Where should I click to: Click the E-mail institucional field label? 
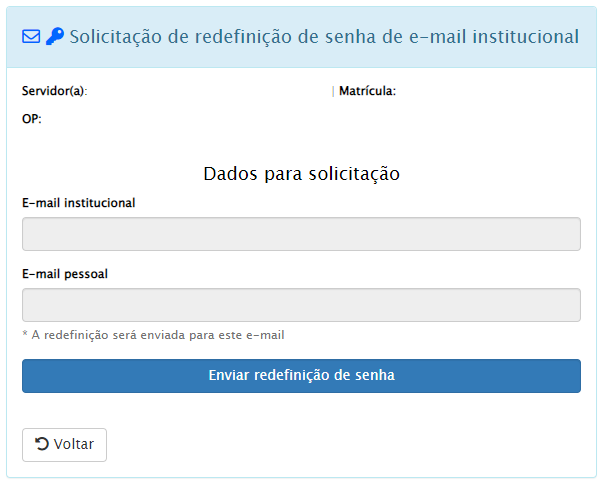(x=79, y=203)
